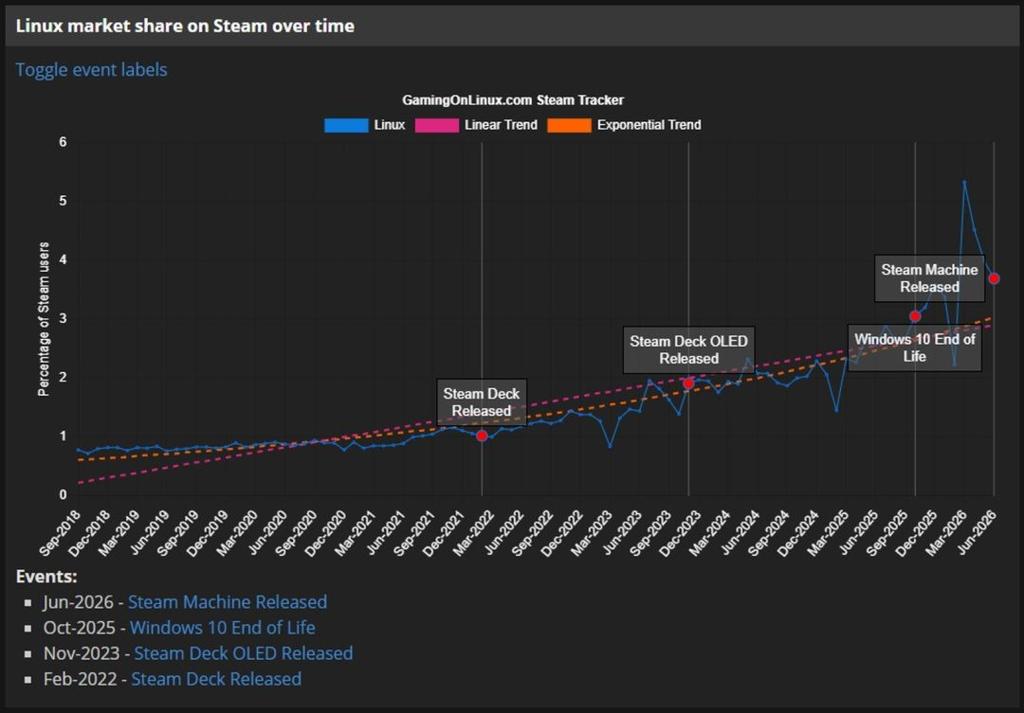The height and width of the screenshot is (713, 1024).
Task: Open the Steam Deck Released event link
Action: (x=216, y=679)
